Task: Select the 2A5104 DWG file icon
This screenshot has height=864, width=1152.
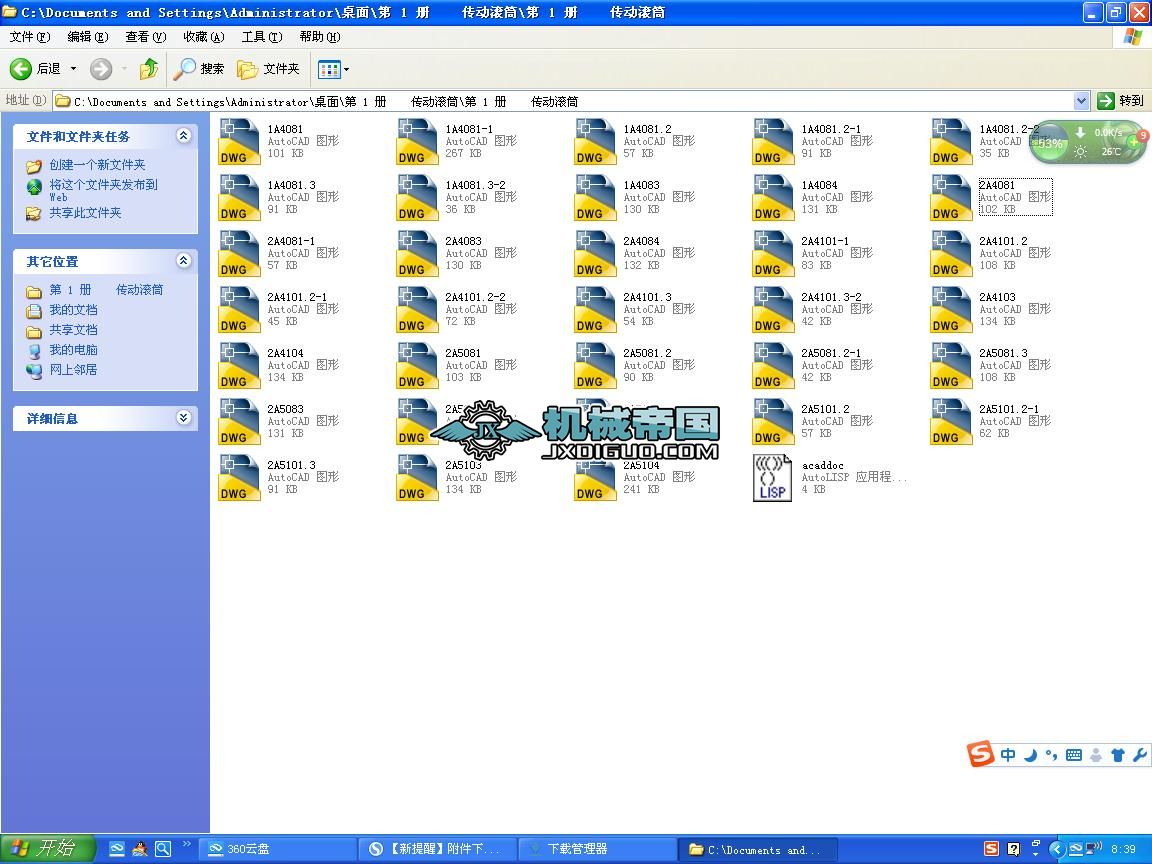Action: [x=594, y=478]
